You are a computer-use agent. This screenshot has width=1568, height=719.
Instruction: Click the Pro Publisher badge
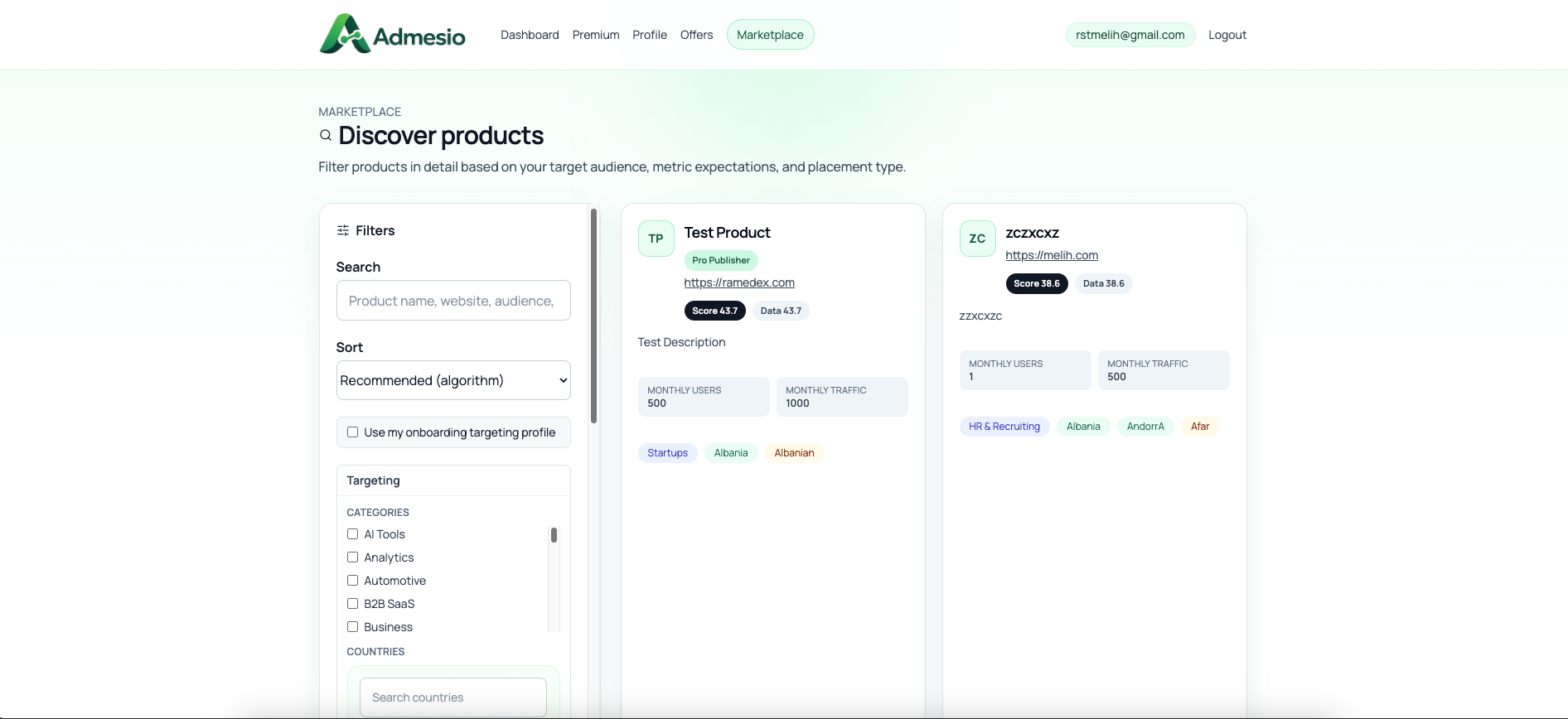coord(720,260)
